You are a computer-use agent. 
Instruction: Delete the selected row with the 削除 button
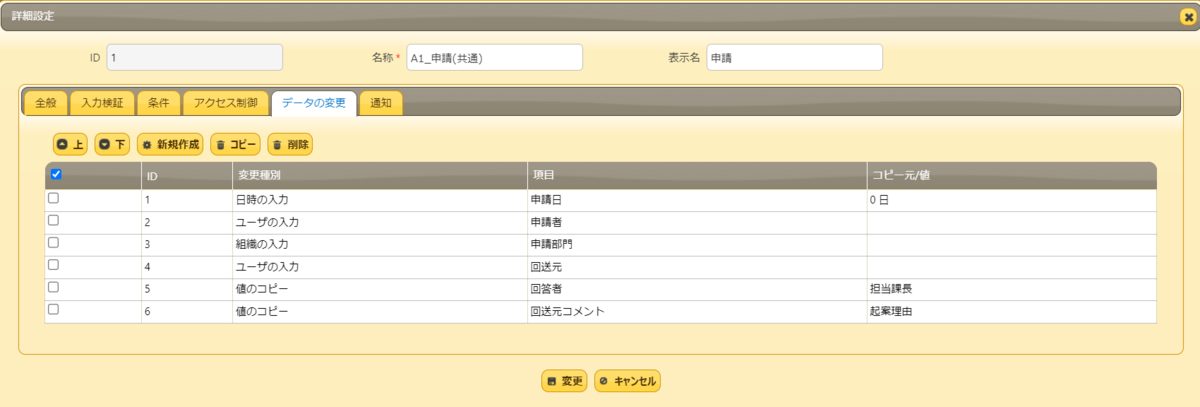point(291,144)
